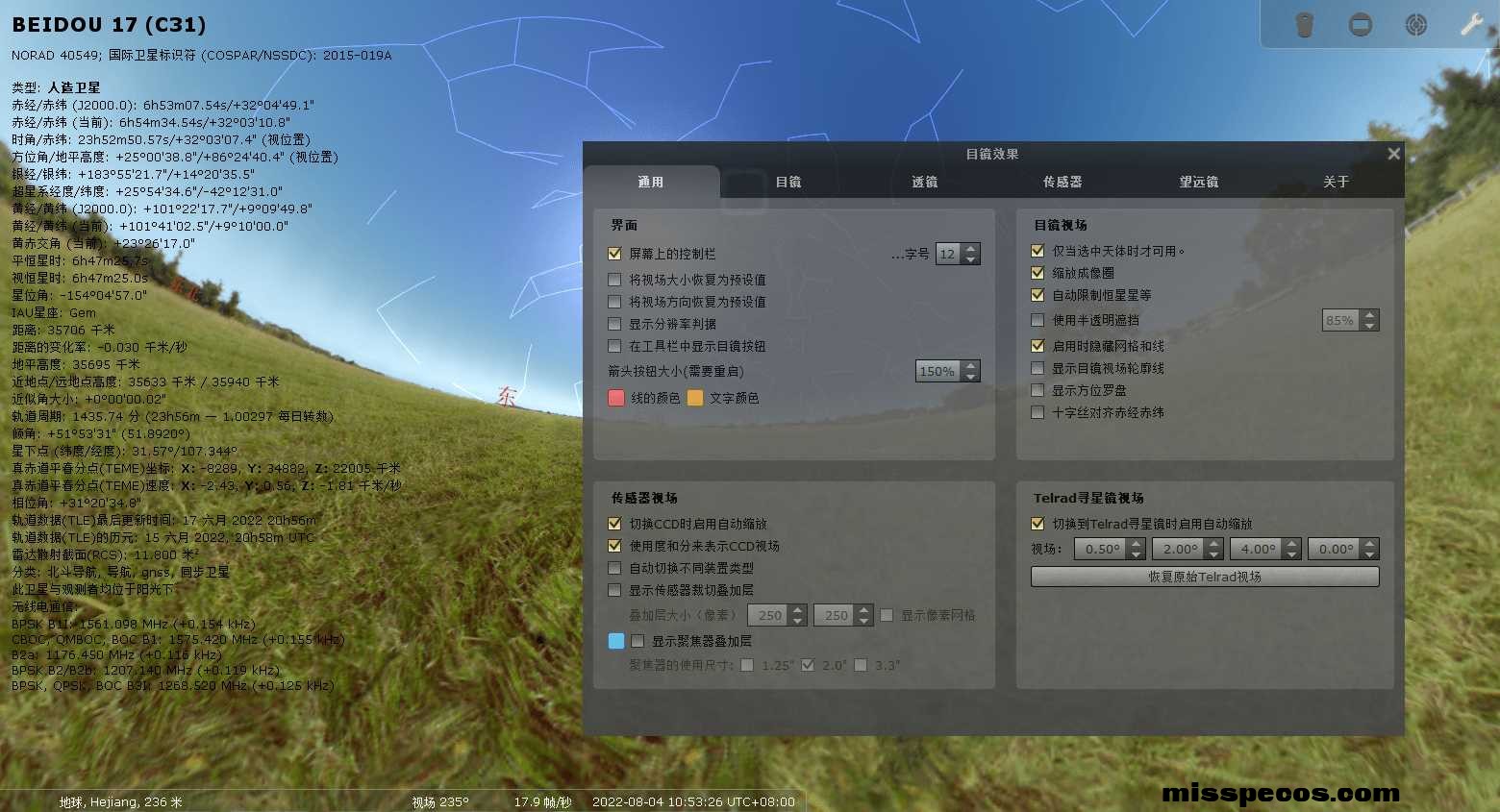Enable 将视场大小恢复为预设值

pos(615,280)
